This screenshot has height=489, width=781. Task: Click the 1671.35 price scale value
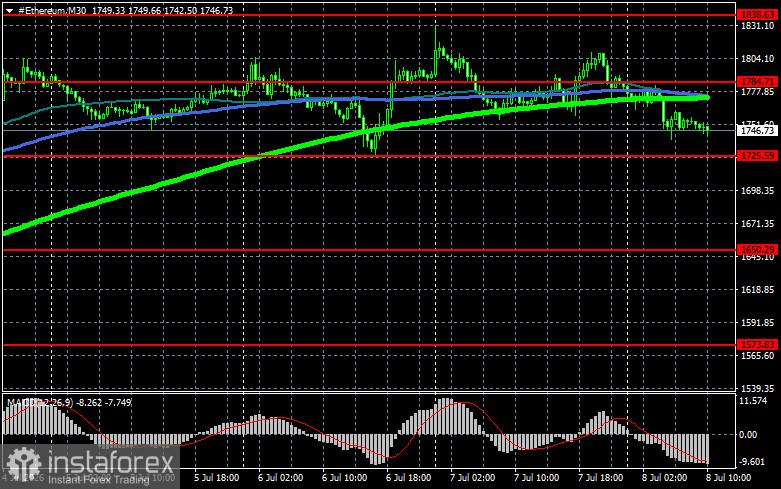click(x=758, y=224)
